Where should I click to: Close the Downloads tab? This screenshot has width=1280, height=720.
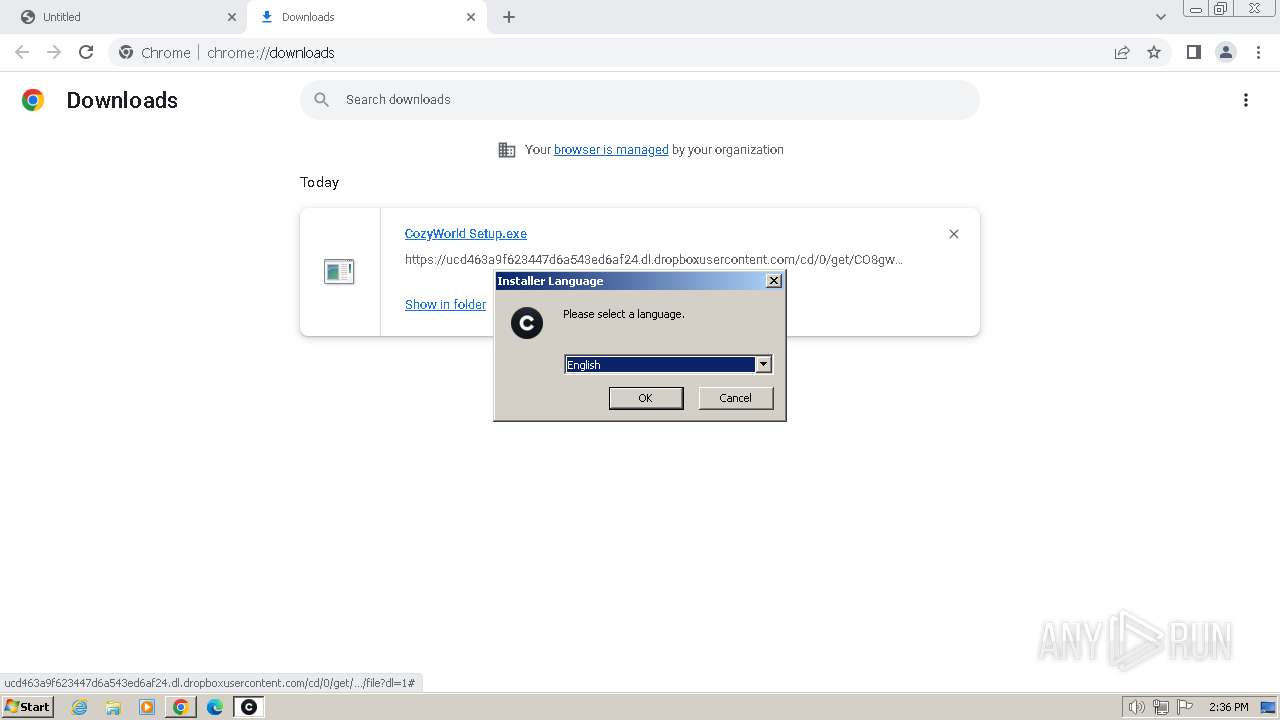[x=471, y=17]
